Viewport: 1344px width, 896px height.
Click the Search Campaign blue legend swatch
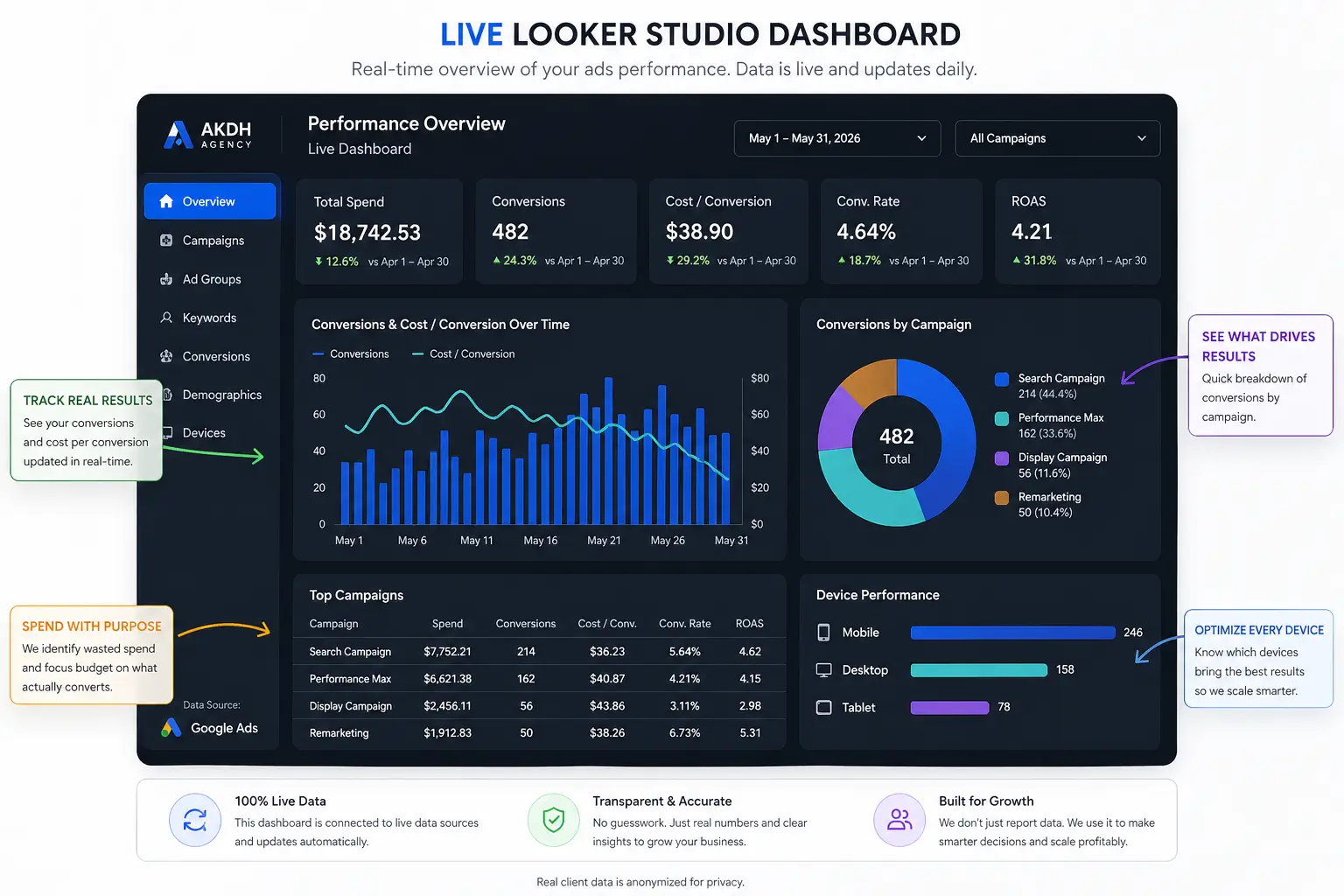click(1002, 380)
